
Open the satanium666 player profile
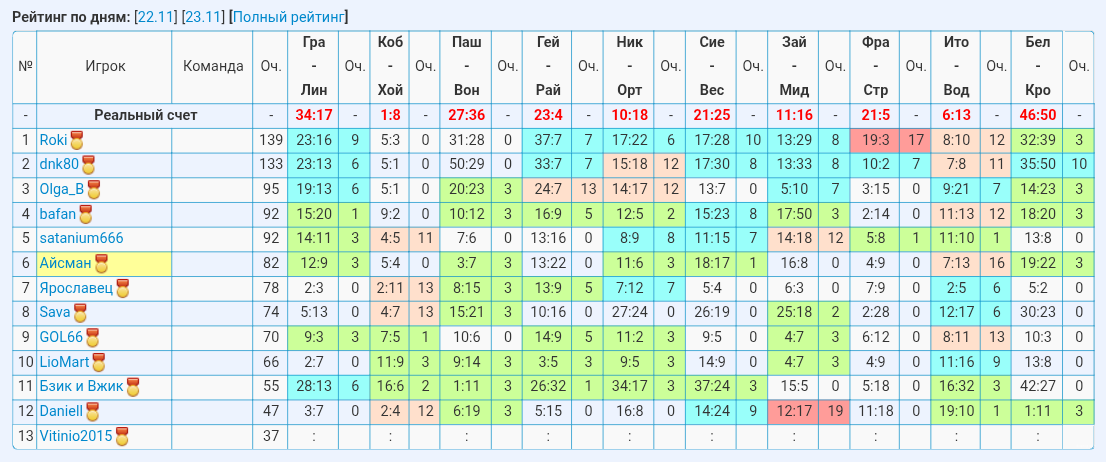(81, 238)
